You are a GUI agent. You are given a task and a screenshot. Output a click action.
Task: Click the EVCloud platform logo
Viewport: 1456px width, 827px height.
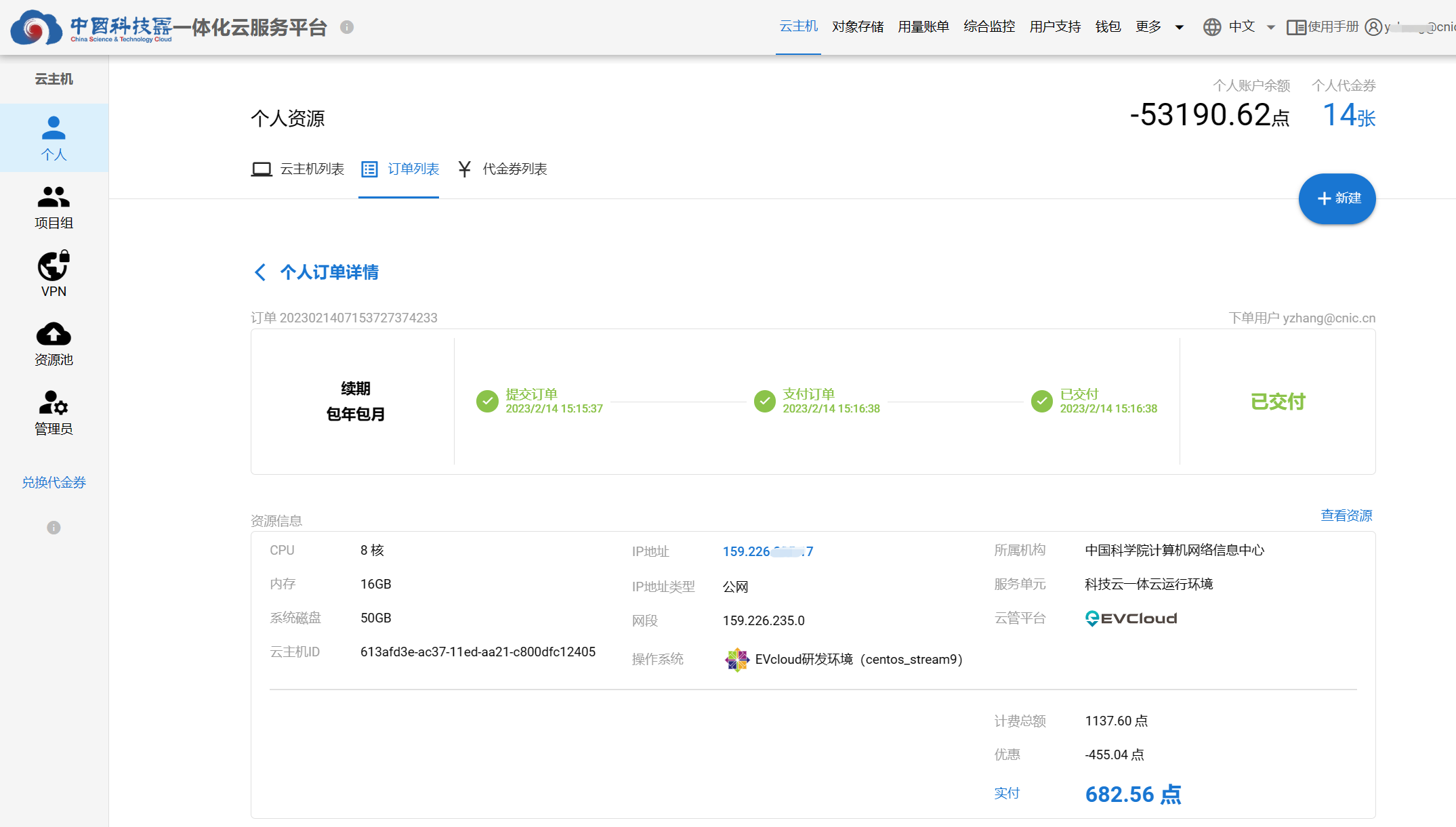(x=1131, y=618)
